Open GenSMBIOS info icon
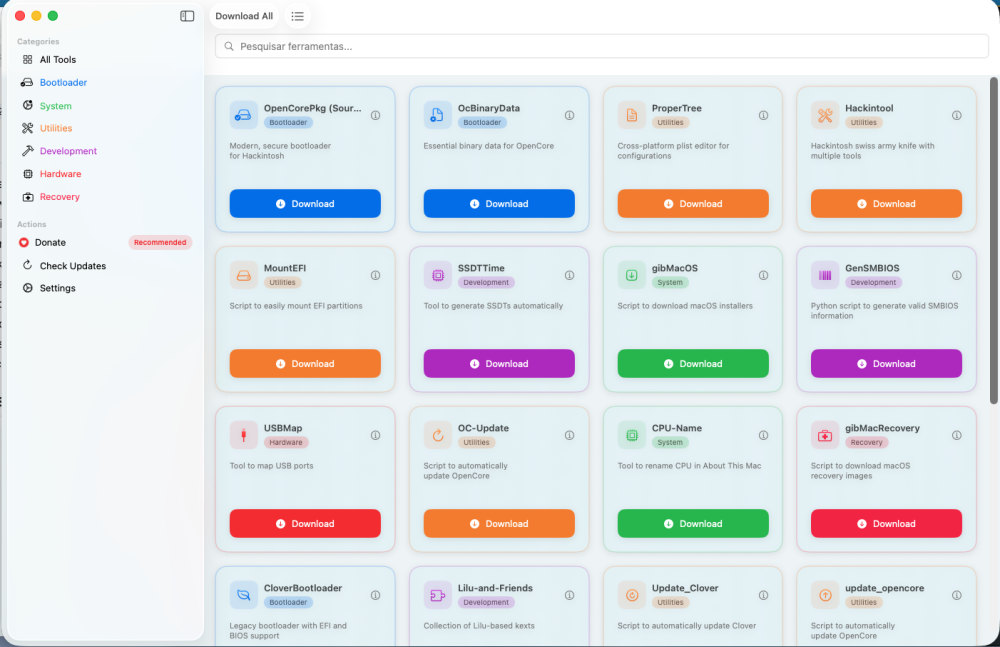 [957, 276]
